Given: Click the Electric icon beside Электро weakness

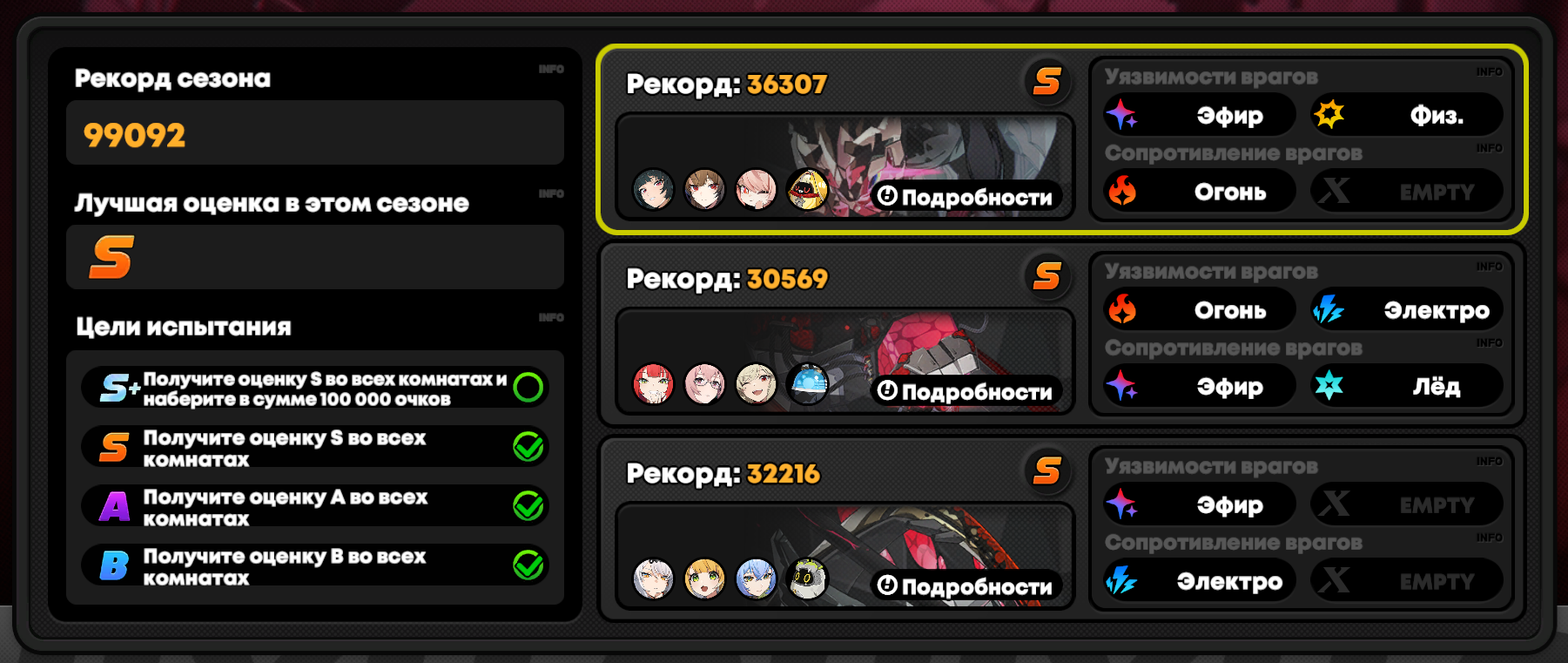Looking at the screenshot, I should tap(1329, 309).
